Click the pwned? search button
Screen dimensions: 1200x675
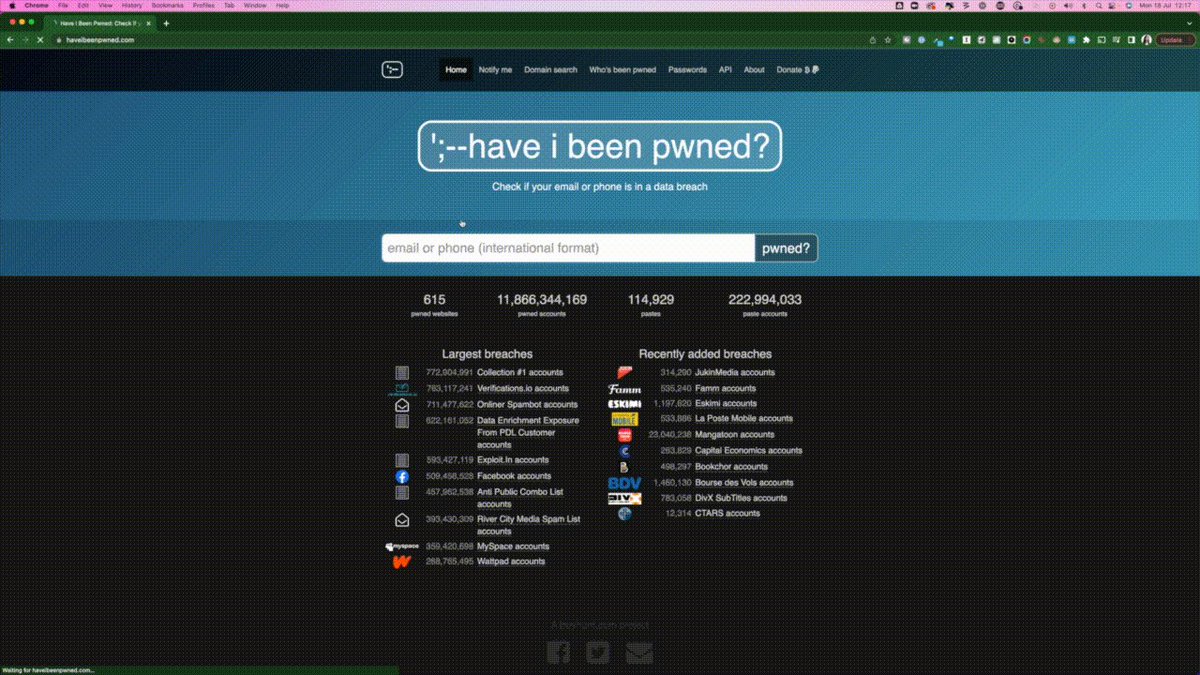pos(786,248)
